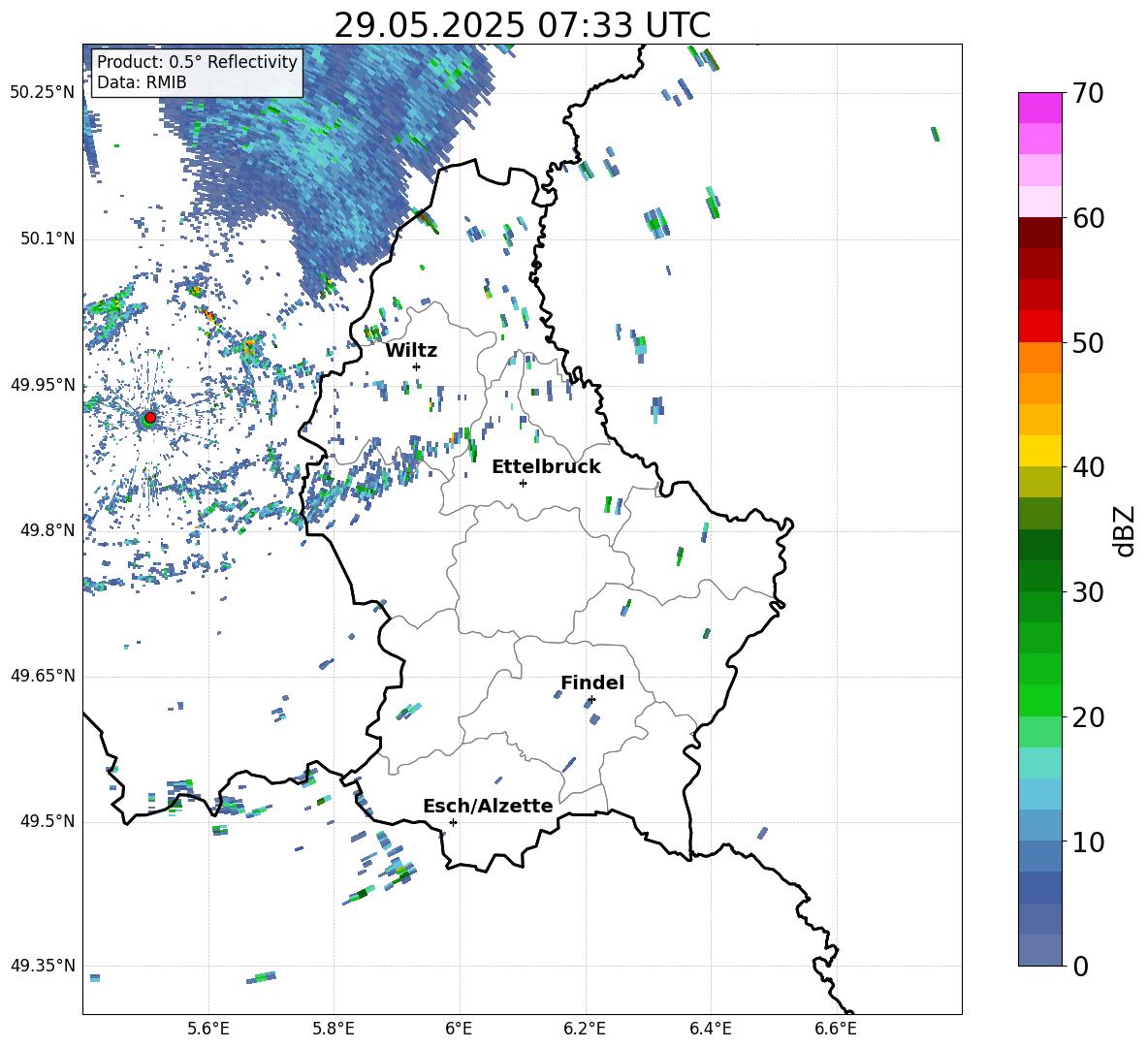Click the 6.6°E longitude label

click(836, 1029)
